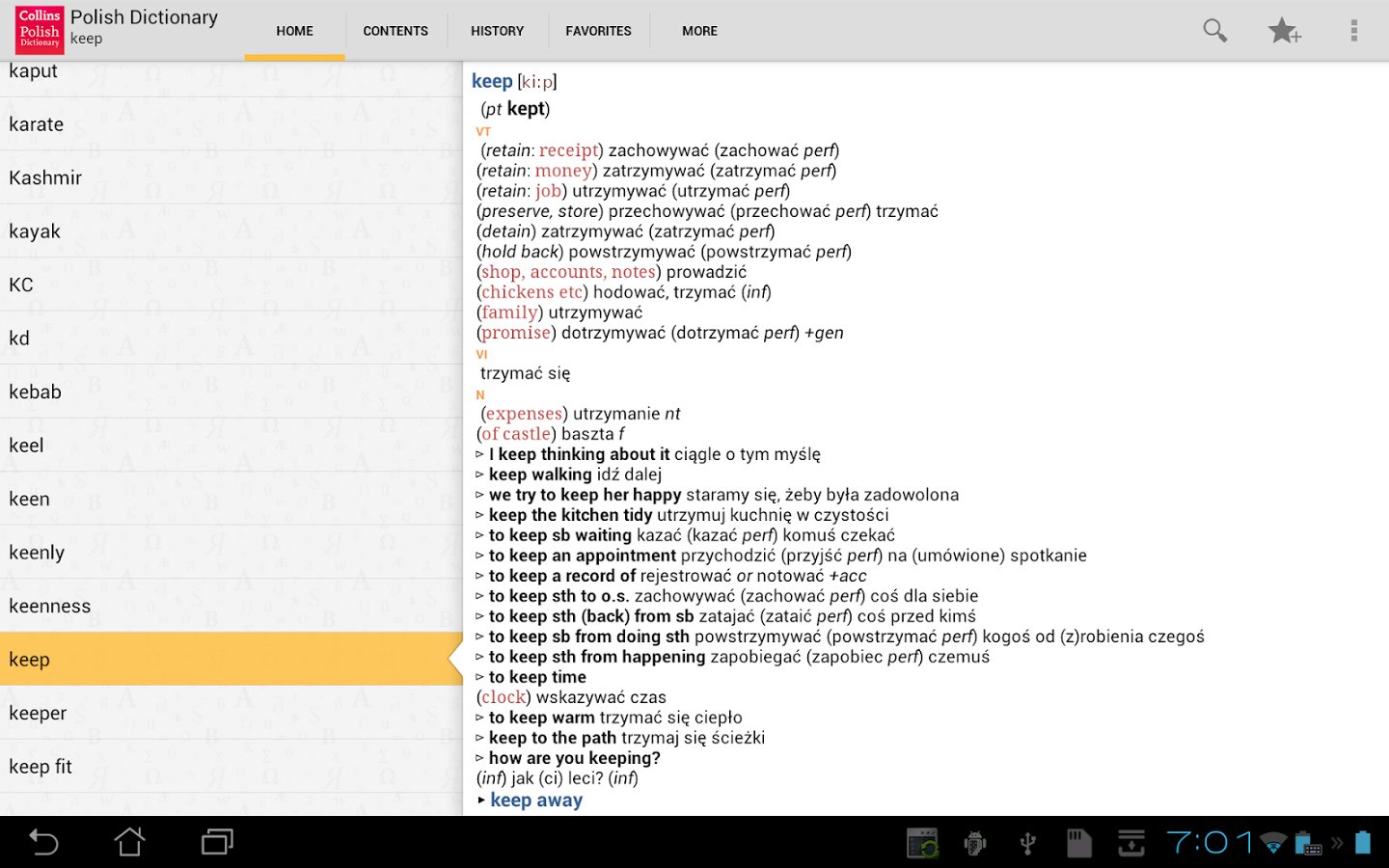This screenshot has width=1389, height=868.
Task: Open the HISTORY tab
Action: 497,31
